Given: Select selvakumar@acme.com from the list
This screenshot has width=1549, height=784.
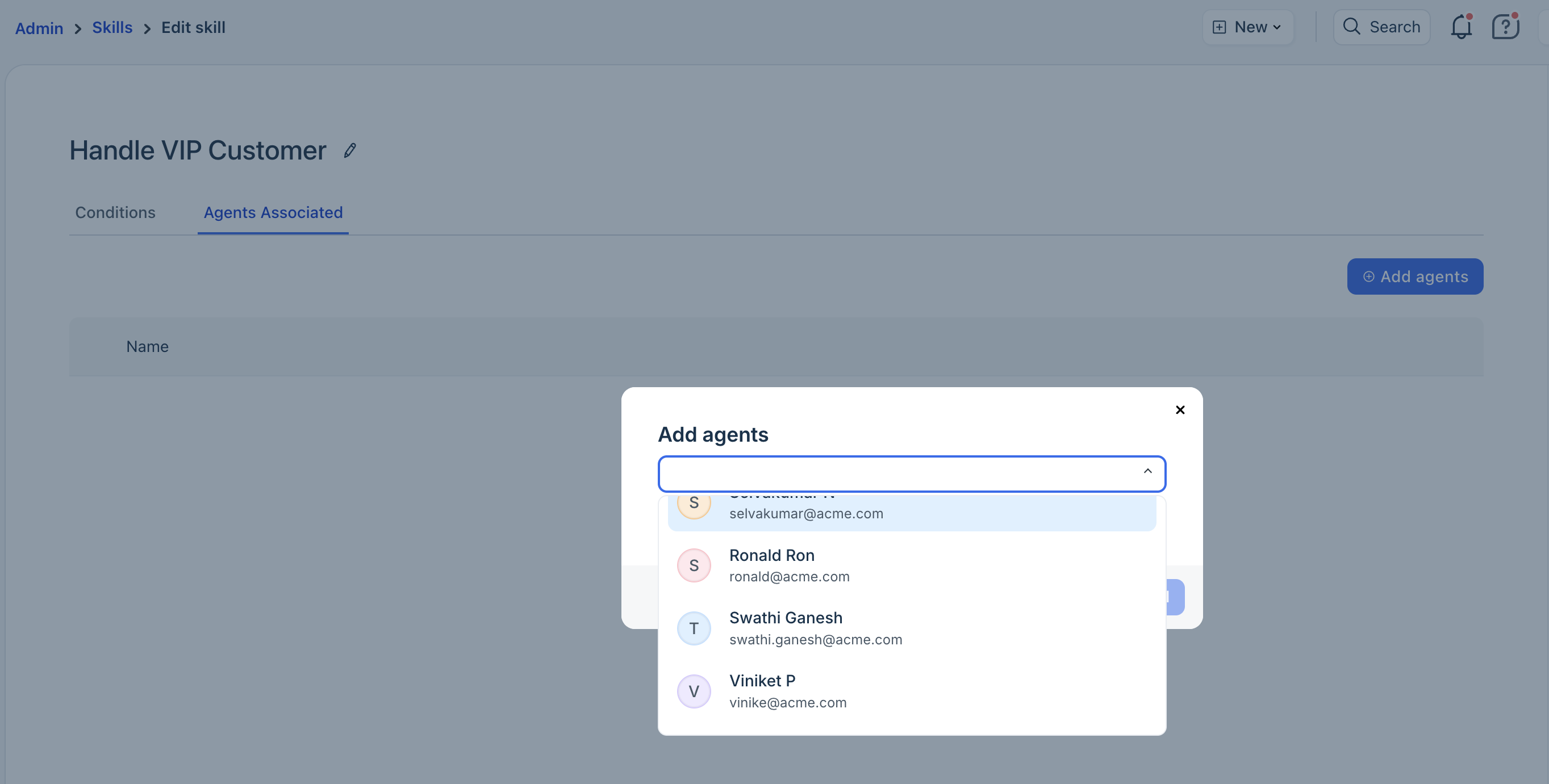Looking at the screenshot, I should coord(806,514).
